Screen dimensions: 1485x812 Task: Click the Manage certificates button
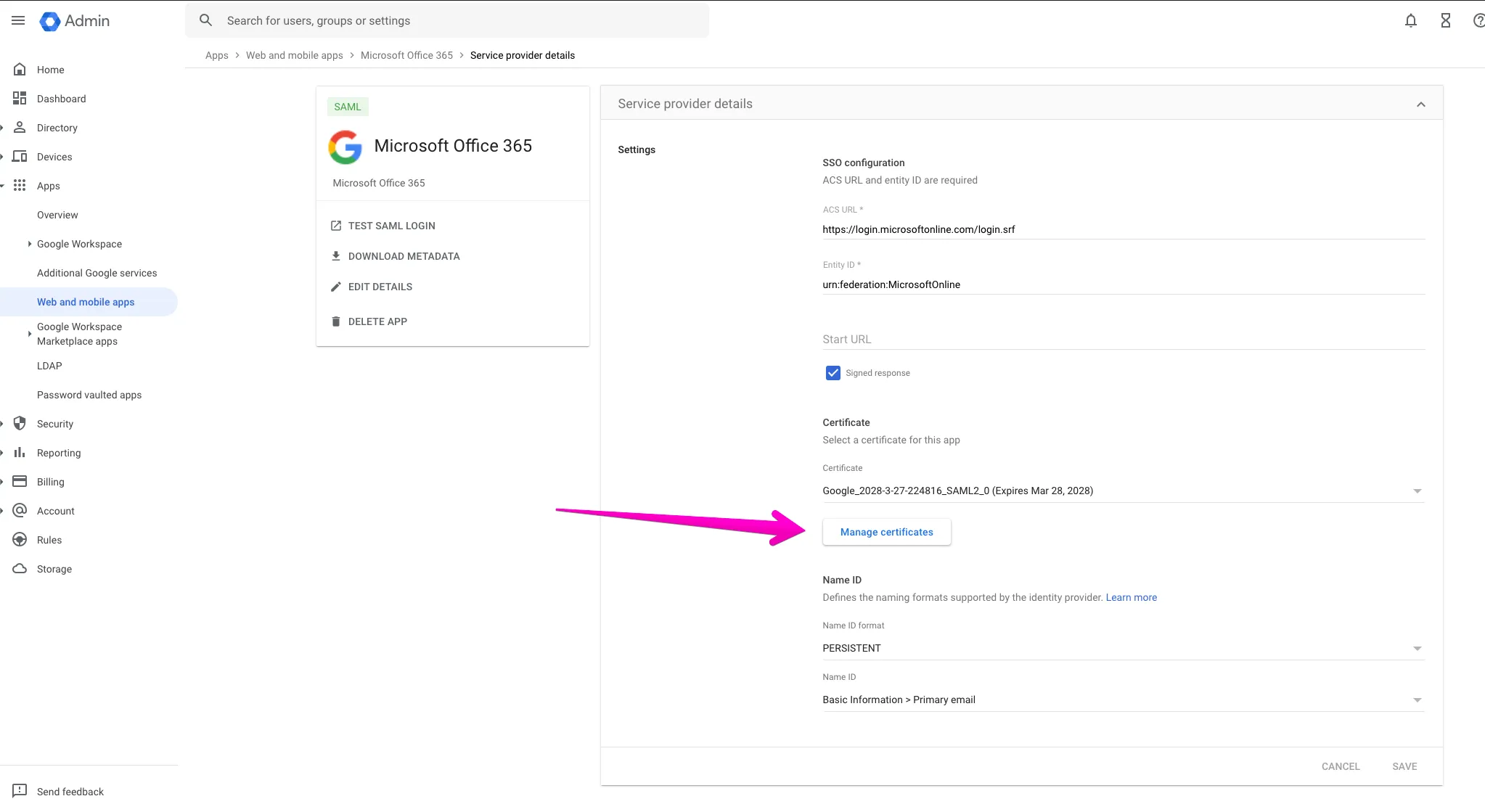tap(886, 532)
